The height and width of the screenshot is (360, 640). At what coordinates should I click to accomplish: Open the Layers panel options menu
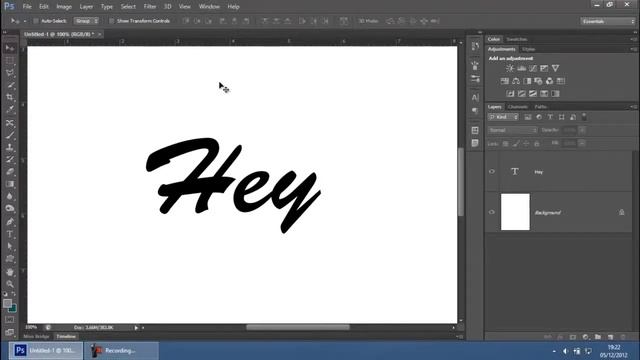click(633, 107)
